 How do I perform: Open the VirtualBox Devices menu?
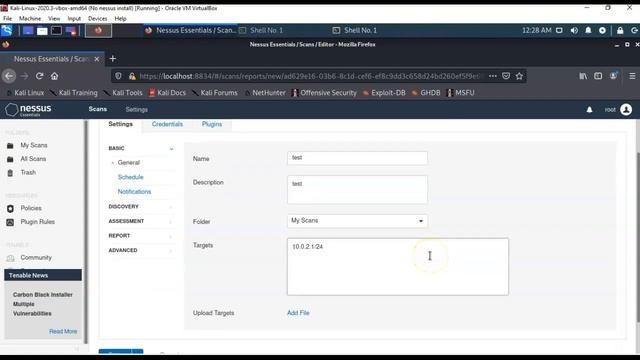[x=98, y=18]
